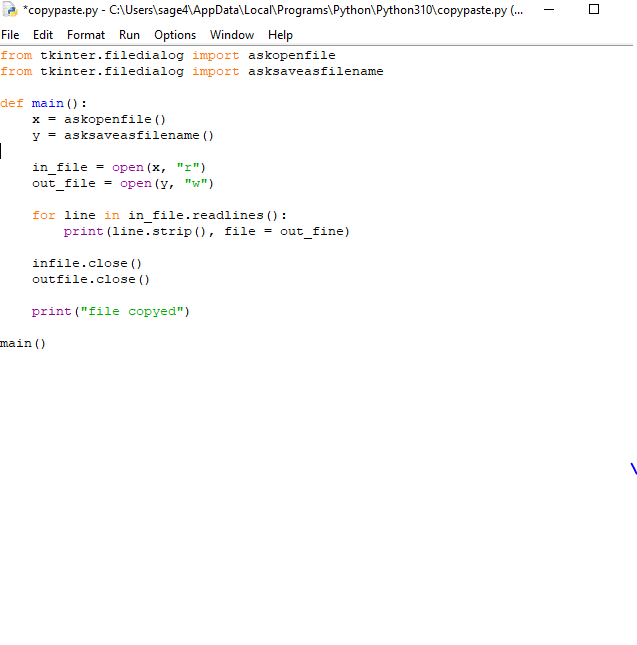Minimize the IDLE editor window

(549, 9)
